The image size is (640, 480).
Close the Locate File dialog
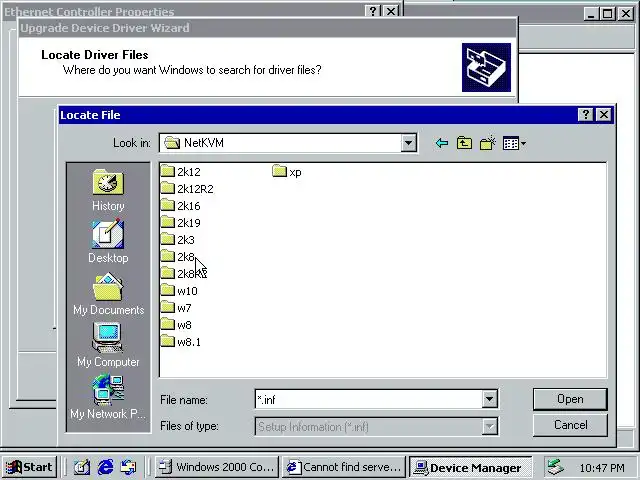point(604,115)
